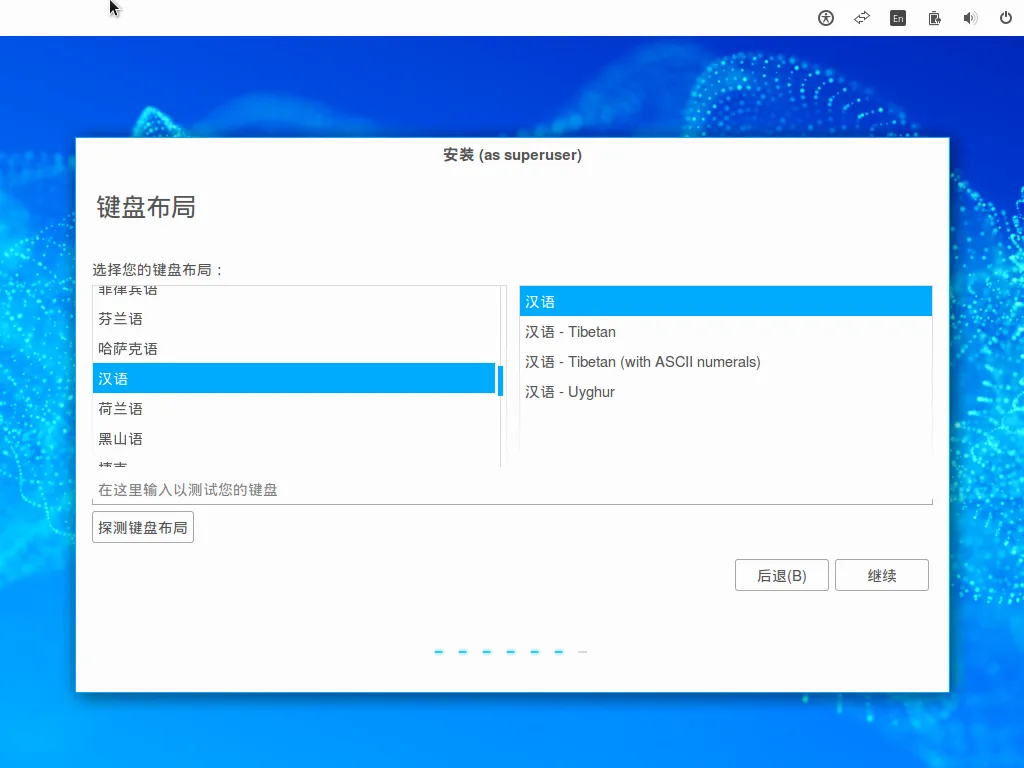Select 荷兰语 from the layout list
Screen dimensions: 1024x768
click(120, 409)
